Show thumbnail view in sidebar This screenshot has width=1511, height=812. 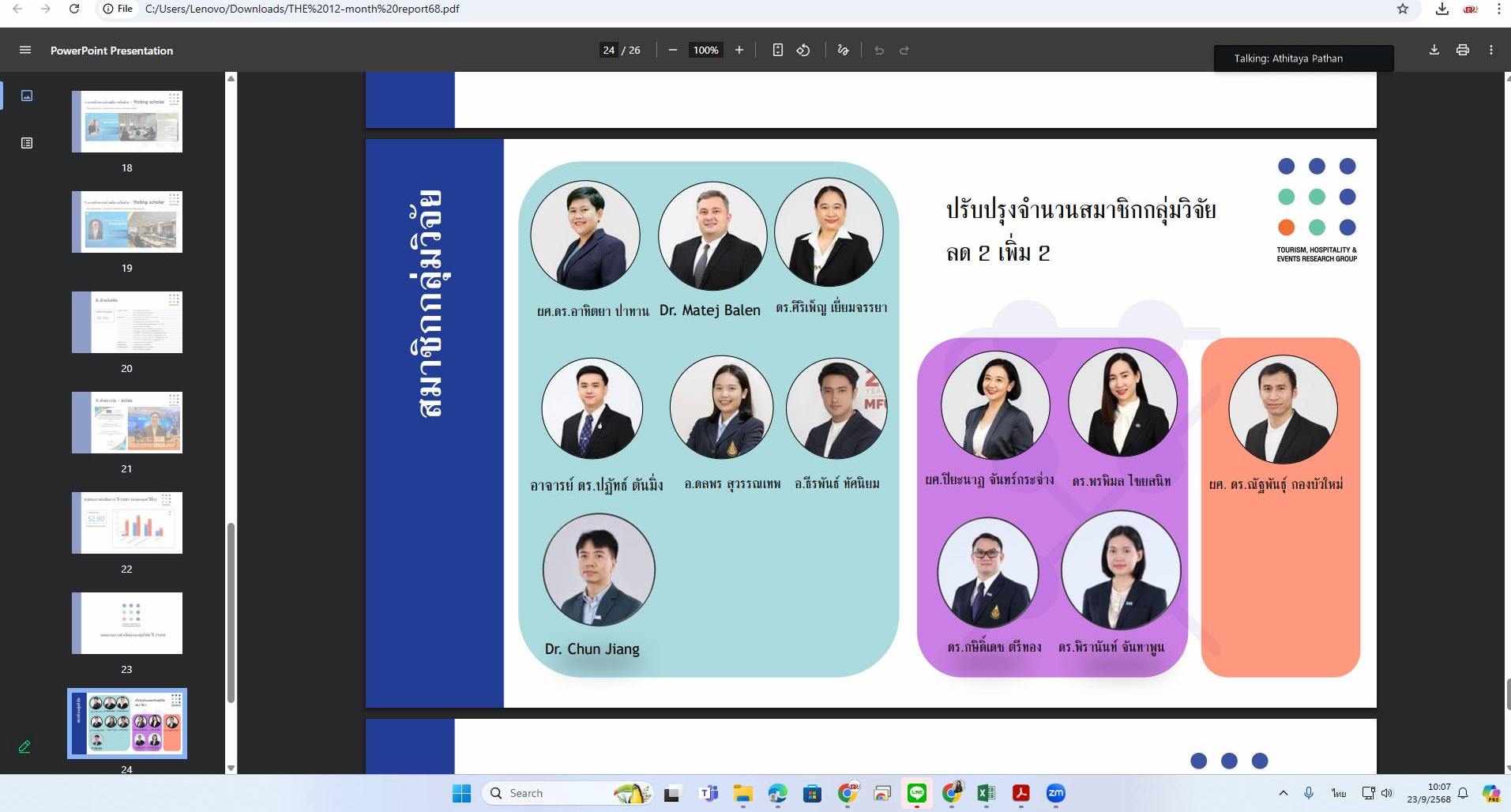click(x=27, y=96)
